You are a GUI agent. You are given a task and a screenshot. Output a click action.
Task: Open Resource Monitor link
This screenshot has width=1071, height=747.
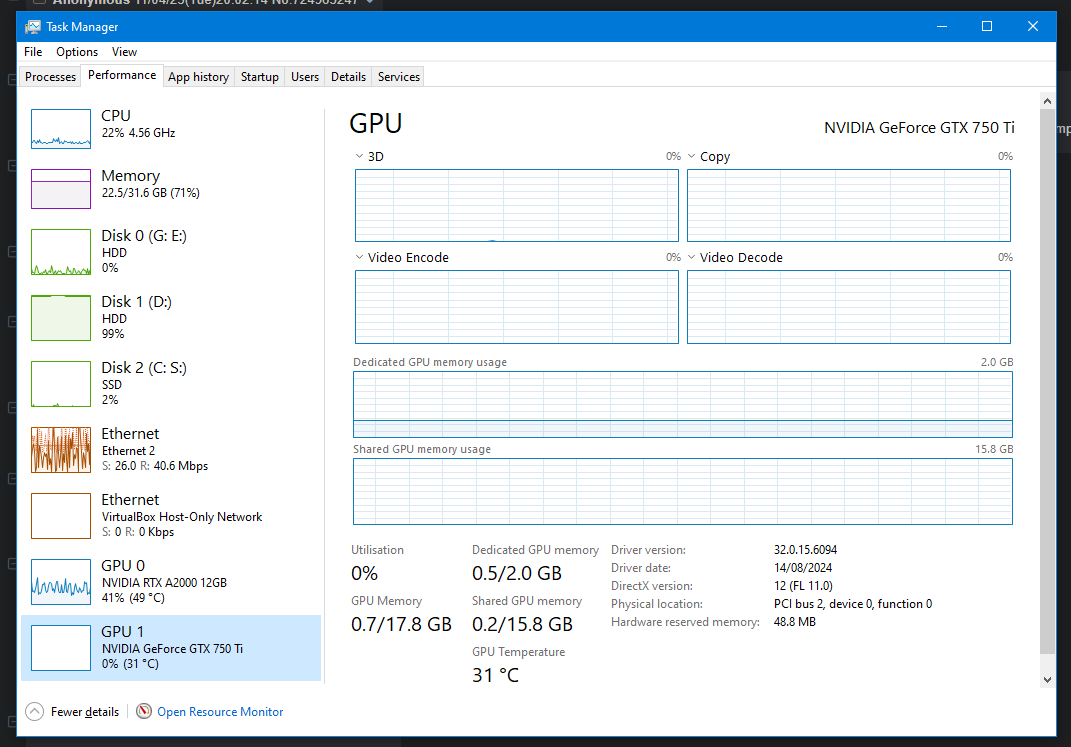(x=220, y=711)
